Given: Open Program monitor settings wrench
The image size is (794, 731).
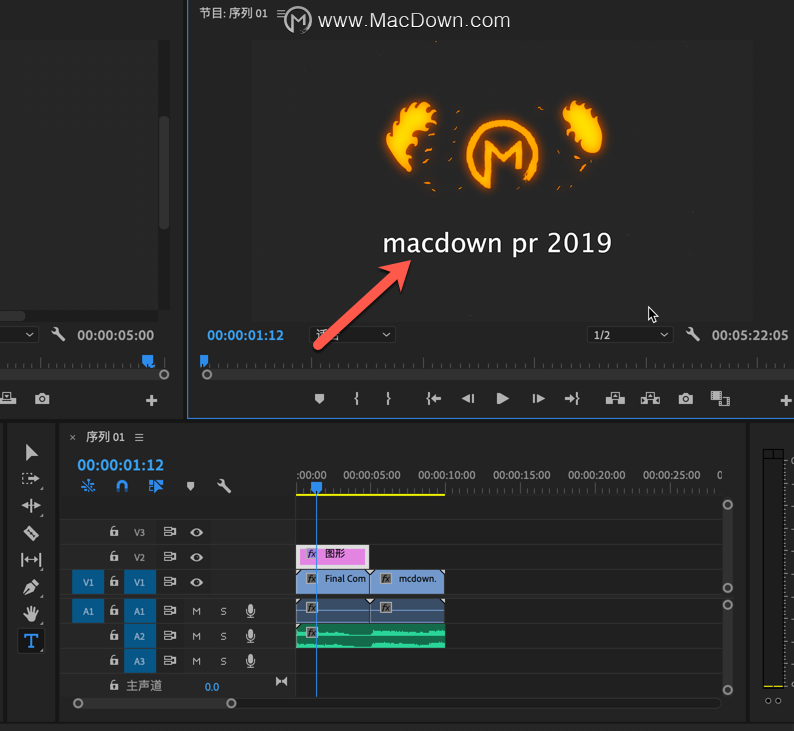Looking at the screenshot, I should 692,335.
